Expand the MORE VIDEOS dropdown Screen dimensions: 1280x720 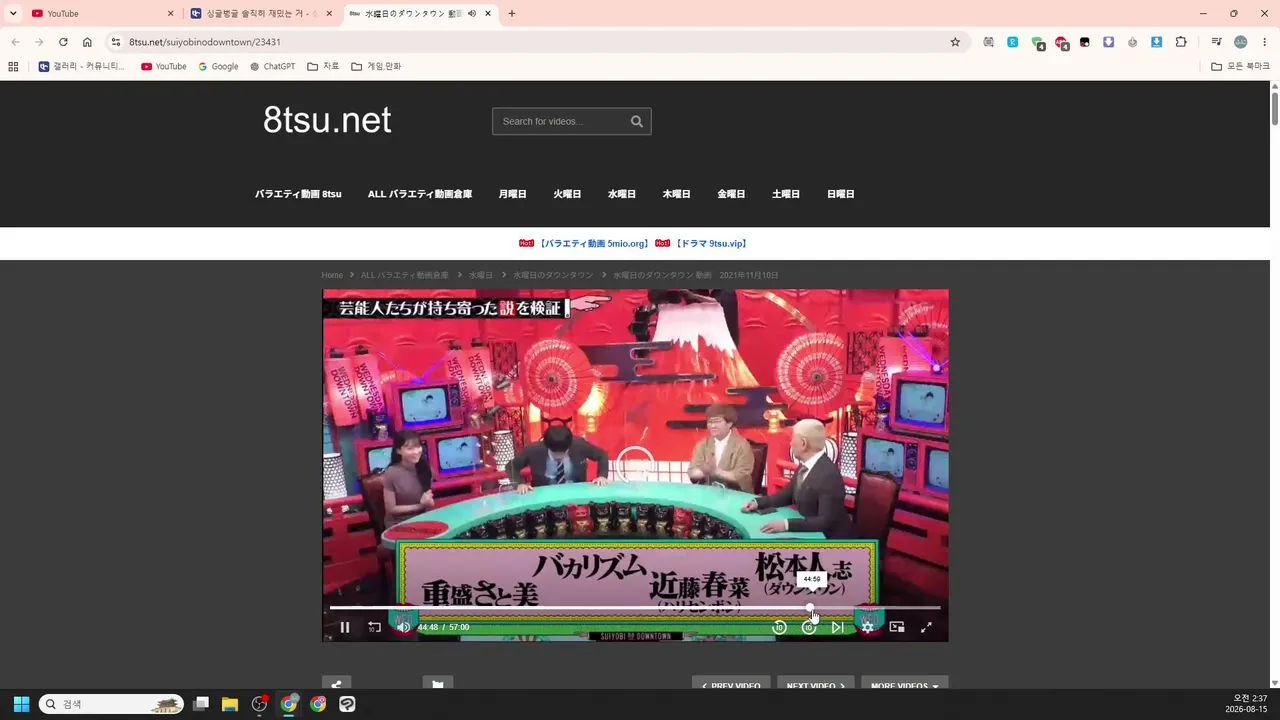tap(904, 685)
